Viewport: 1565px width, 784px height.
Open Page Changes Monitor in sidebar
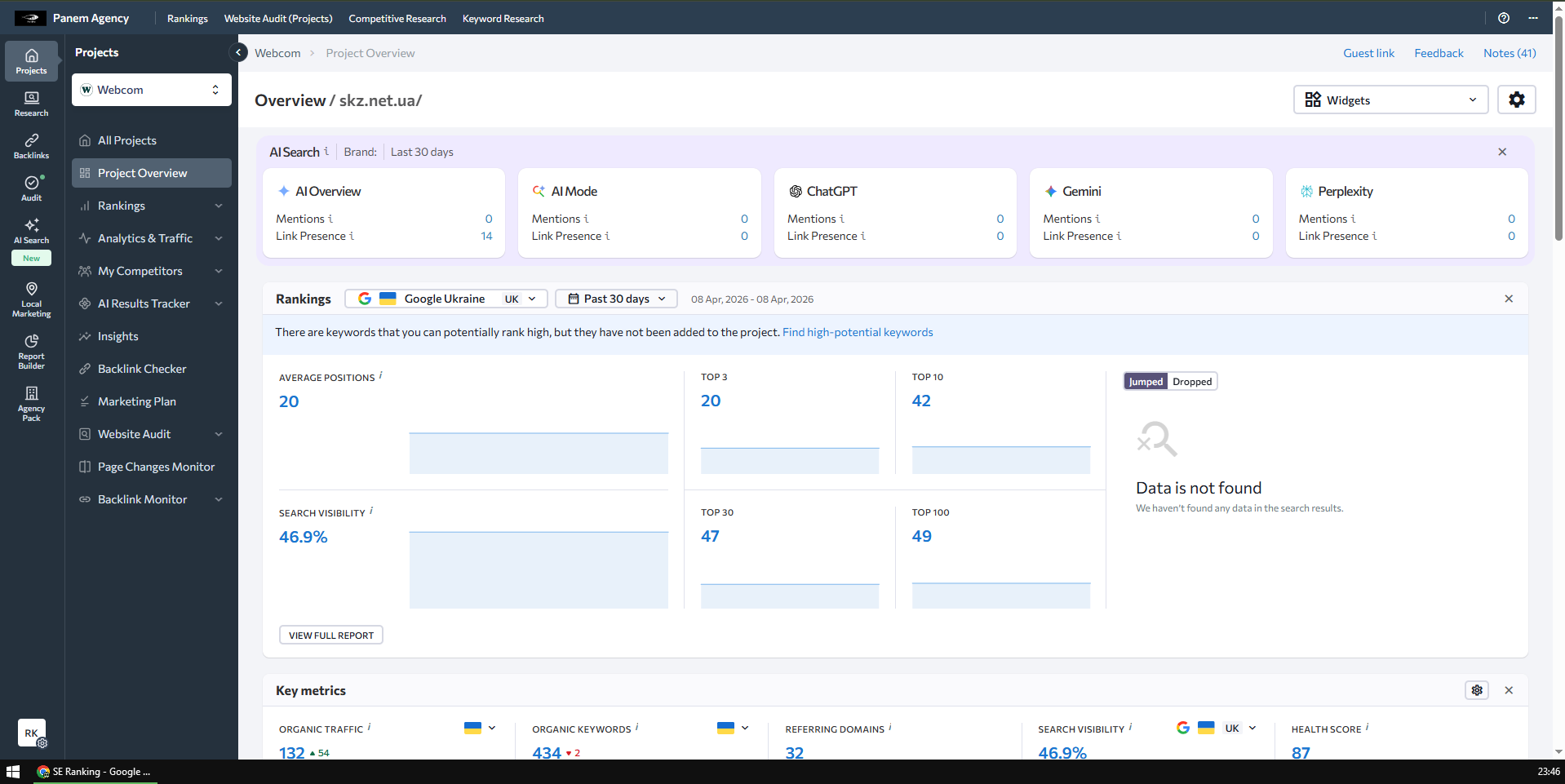point(152,467)
